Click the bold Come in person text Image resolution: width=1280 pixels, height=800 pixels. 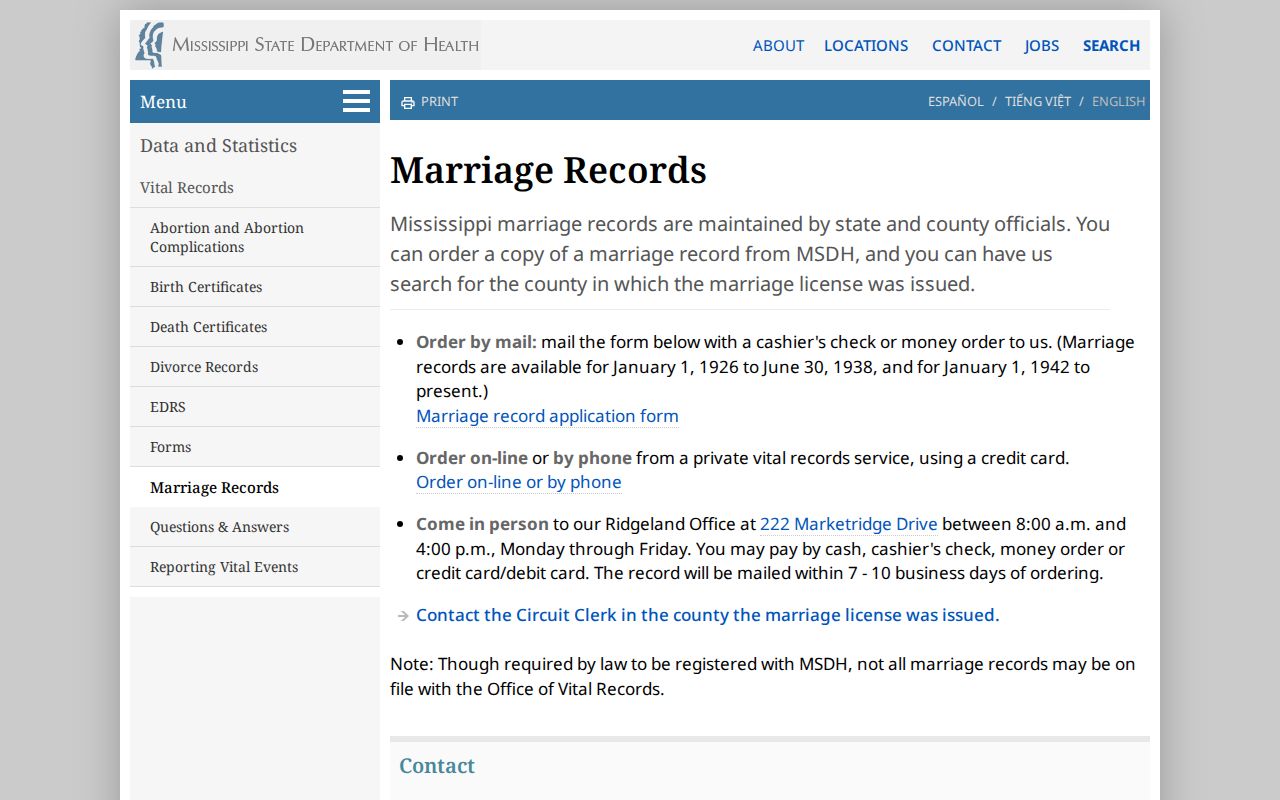tap(482, 524)
